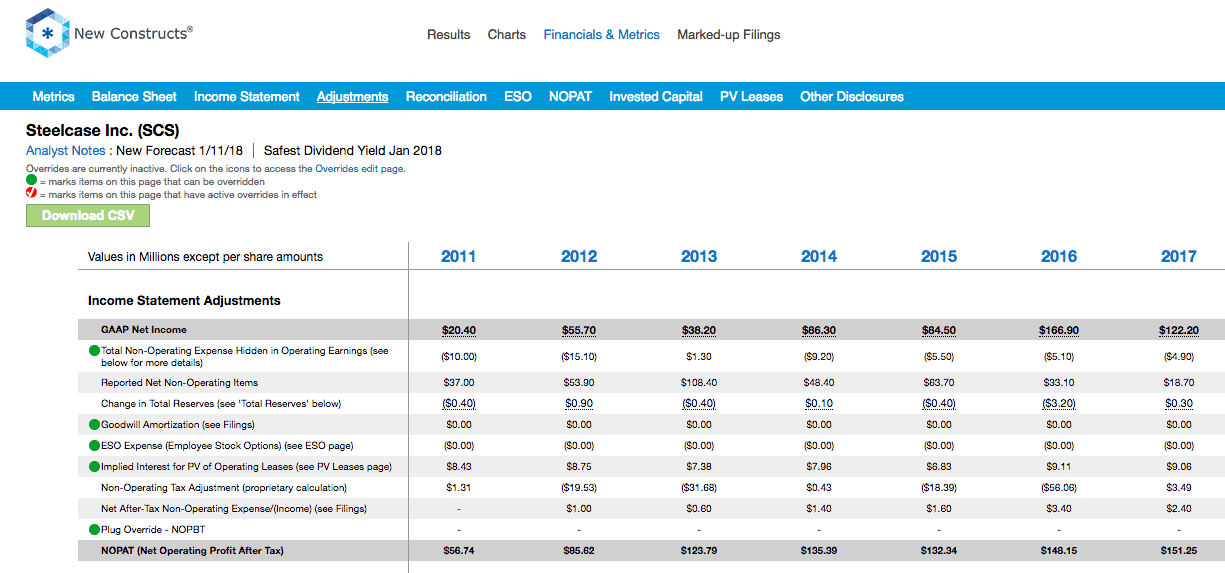The height and width of the screenshot is (573, 1225).
Task: Click the Overrides edit page link
Action: tap(360, 169)
